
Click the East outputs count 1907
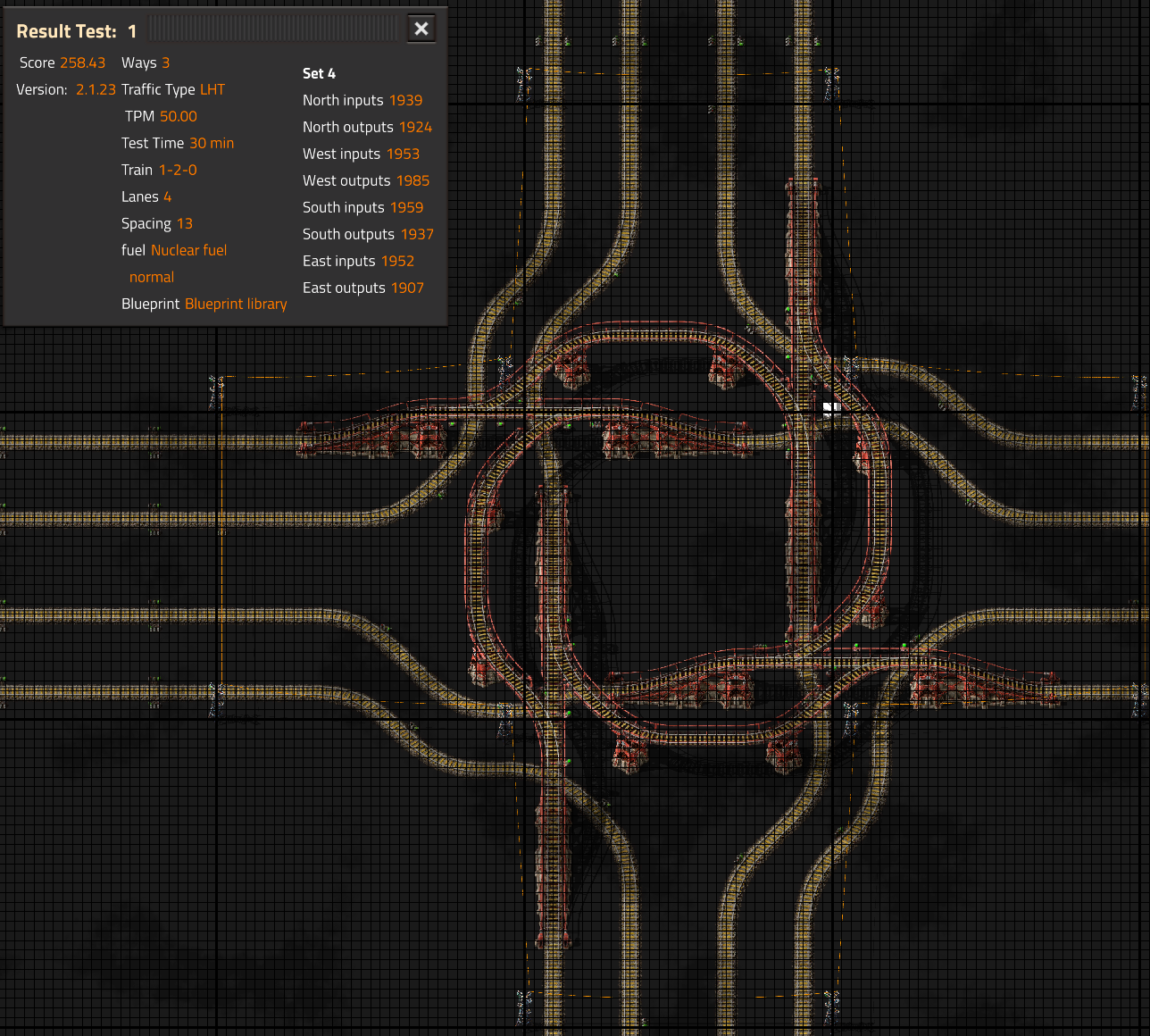click(x=407, y=288)
